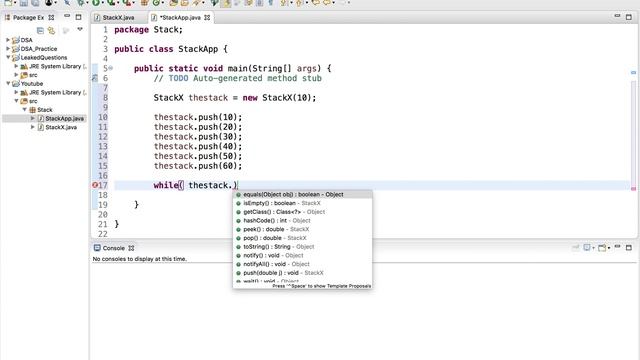Screen dimensions: 640x360
Task: Click Display Selected Console icon
Action: [x=587, y=247]
